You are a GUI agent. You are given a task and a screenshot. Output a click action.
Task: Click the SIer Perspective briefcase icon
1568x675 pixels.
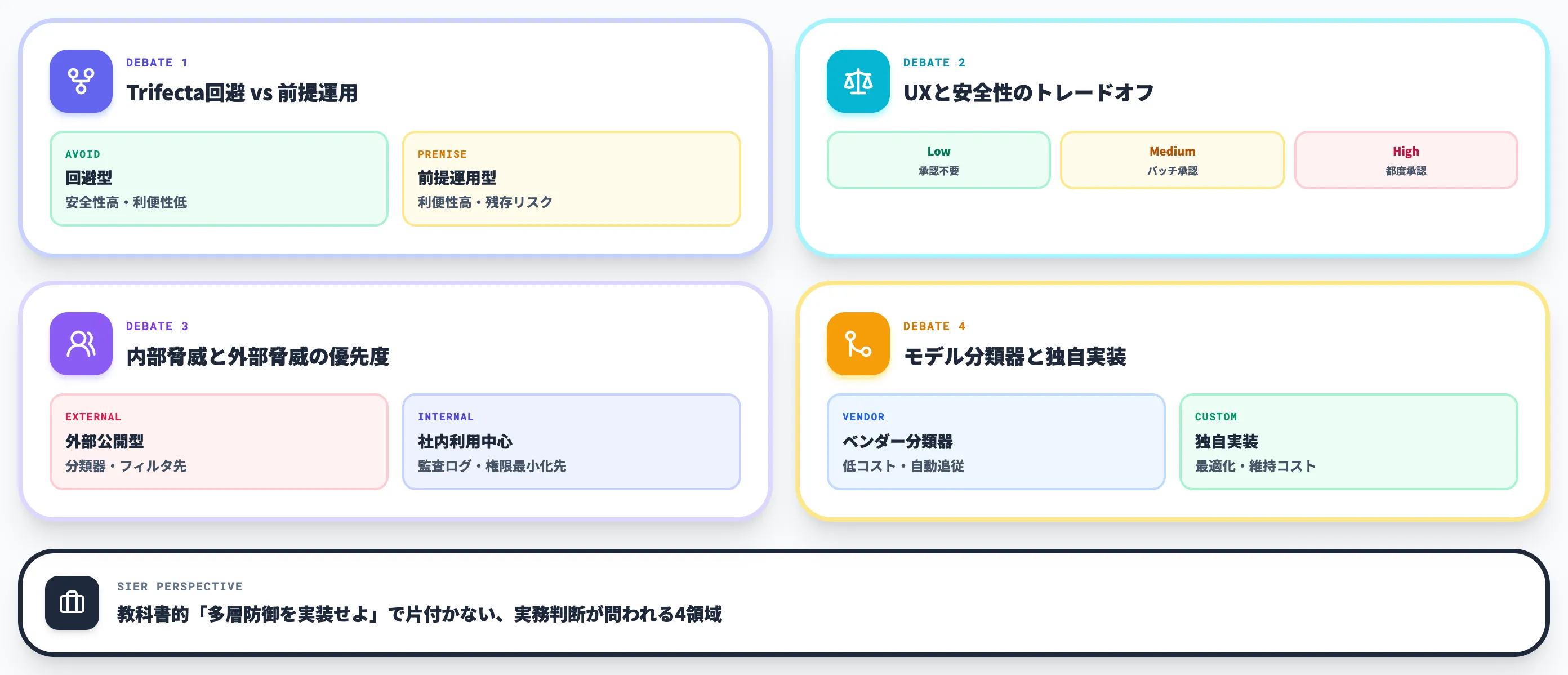coord(72,602)
